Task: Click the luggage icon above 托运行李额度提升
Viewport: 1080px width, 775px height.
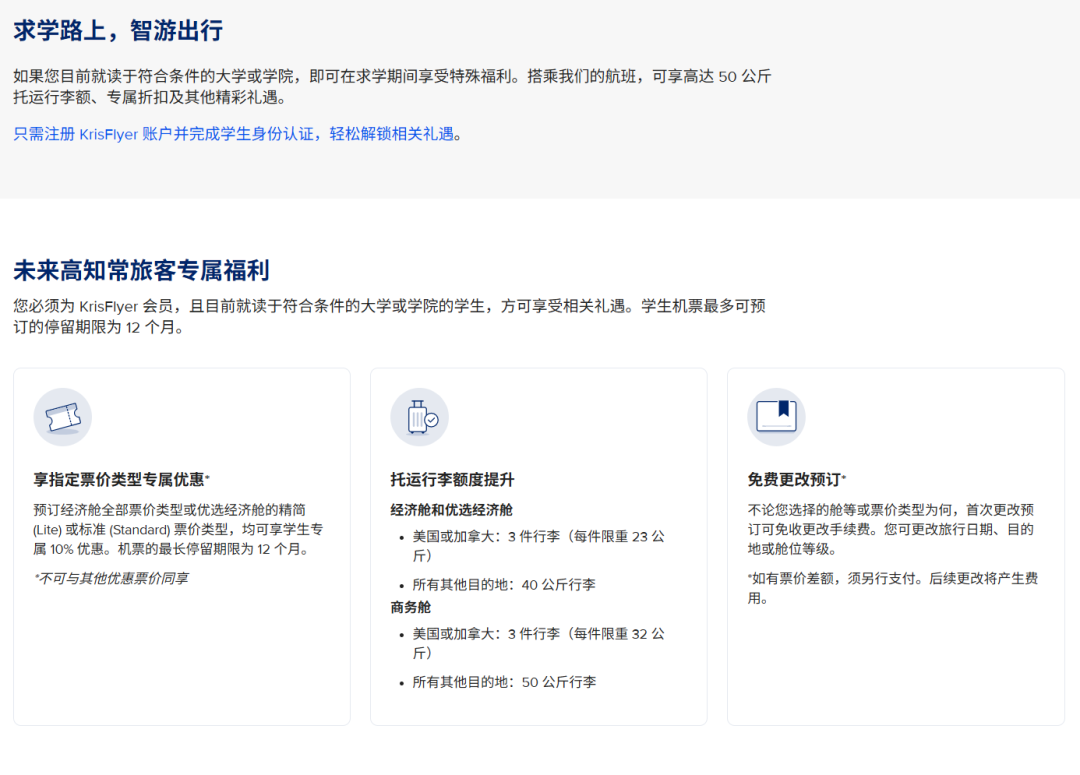Action: (x=419, y=417)
